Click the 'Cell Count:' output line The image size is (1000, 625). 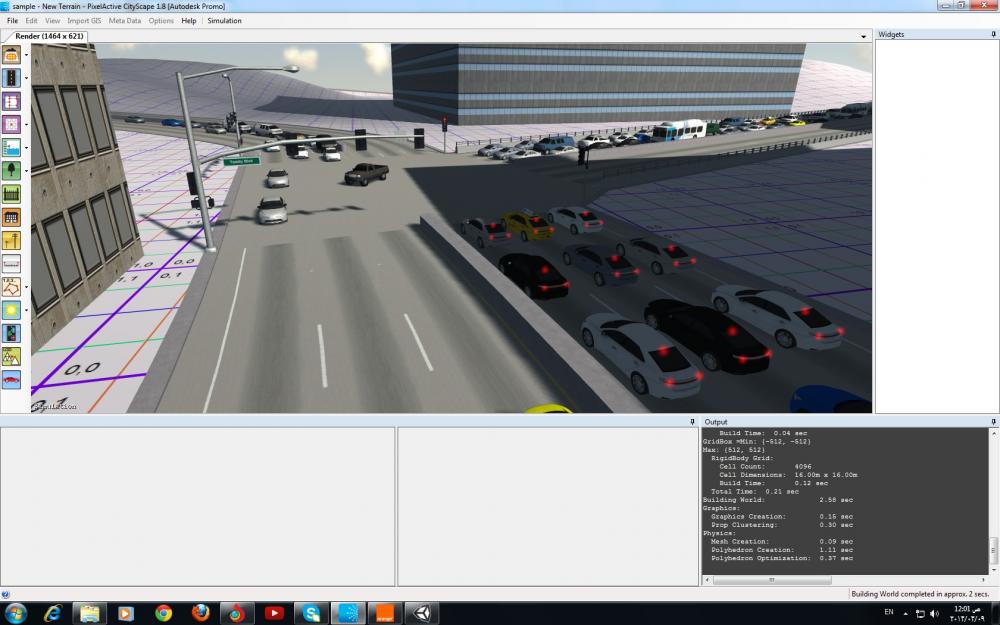point(765,466)
